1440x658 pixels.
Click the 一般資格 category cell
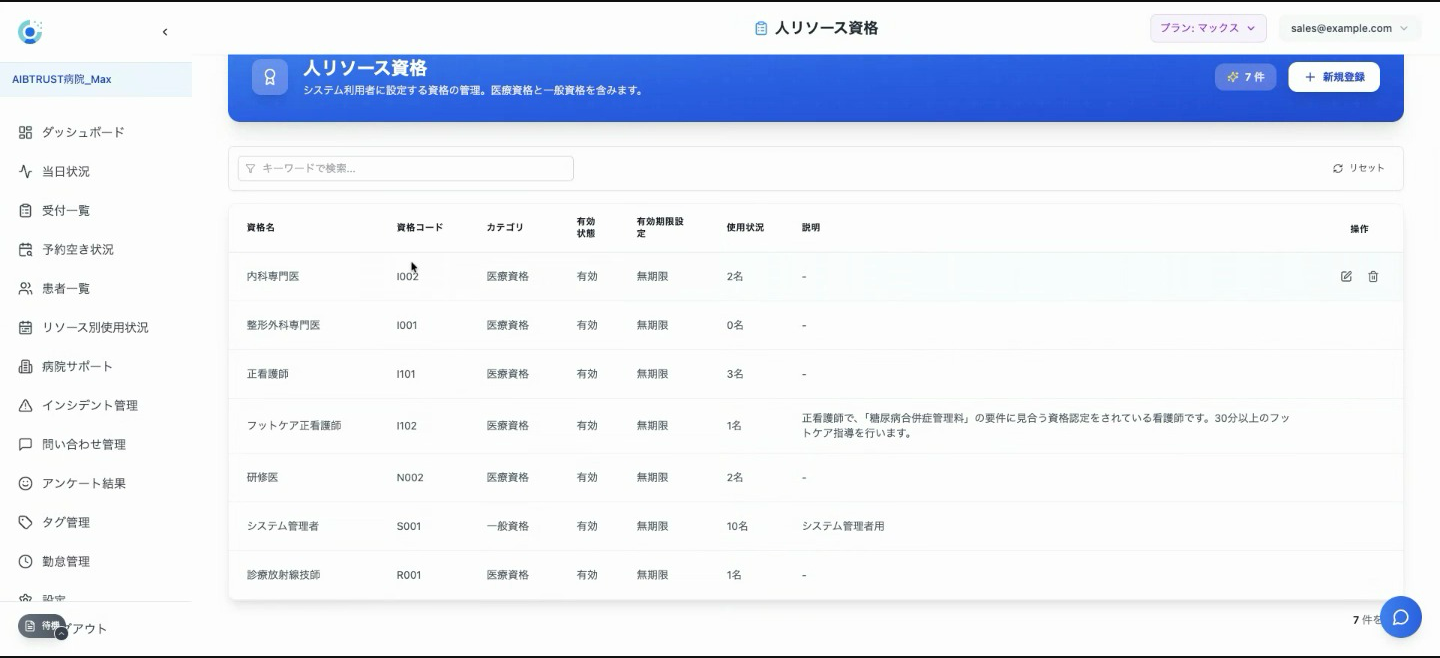[508, 526]
